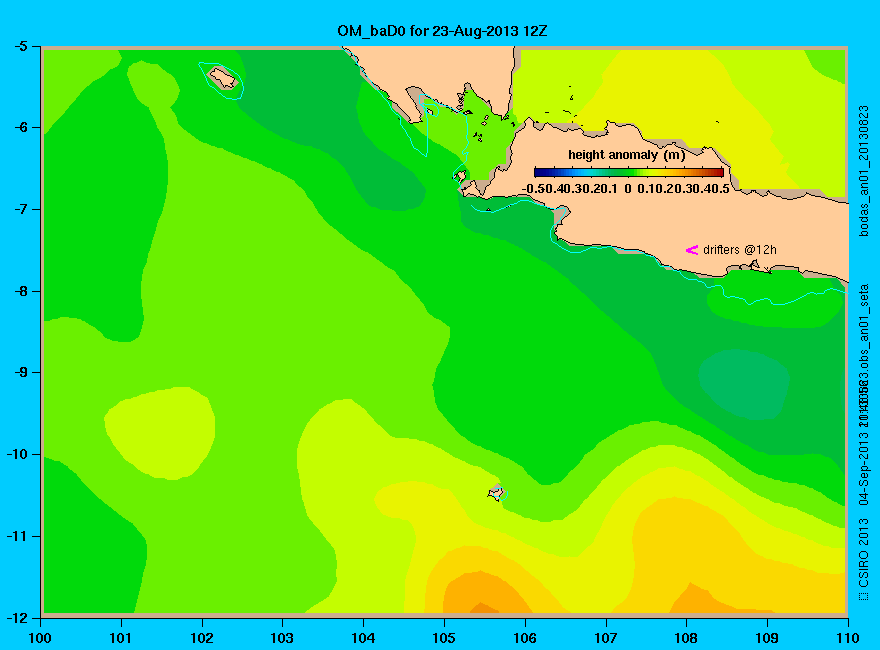Click the latitude label "-8"

(x=20, y=291)
